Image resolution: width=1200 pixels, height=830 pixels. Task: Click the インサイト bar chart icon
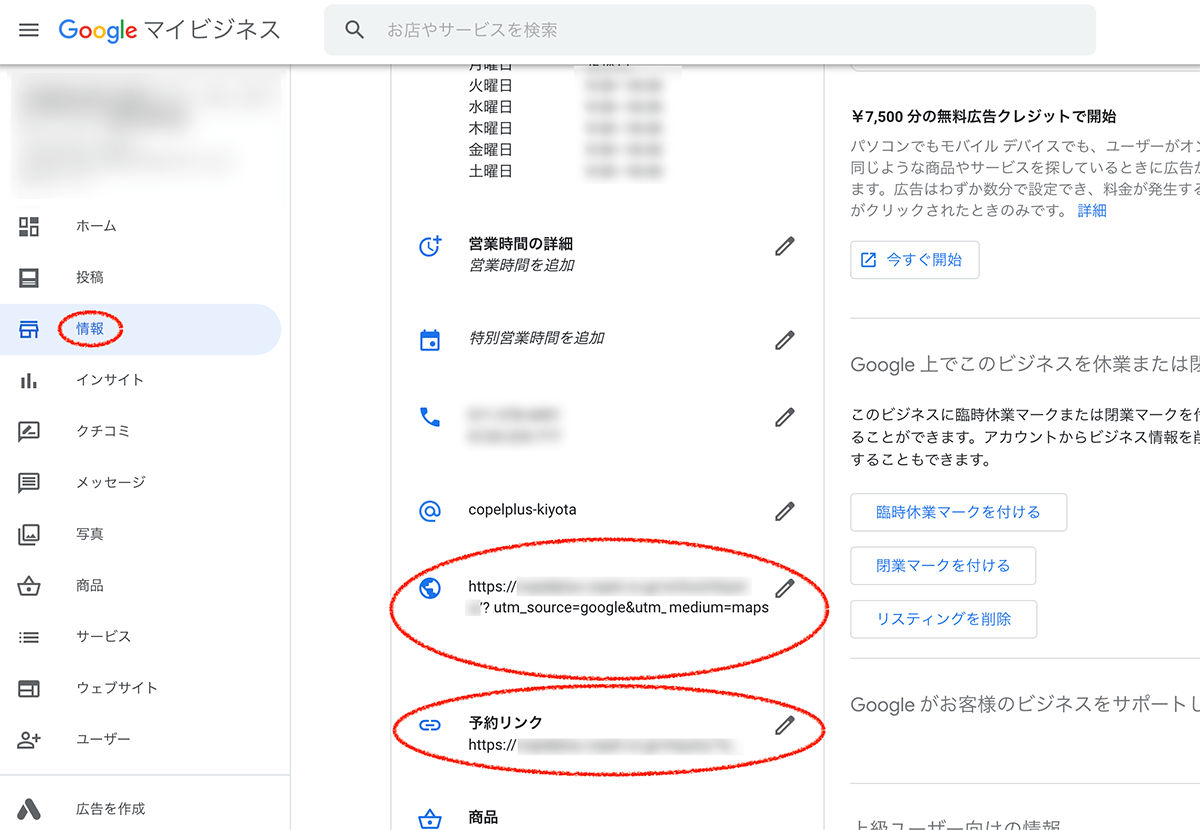(29, 381)
